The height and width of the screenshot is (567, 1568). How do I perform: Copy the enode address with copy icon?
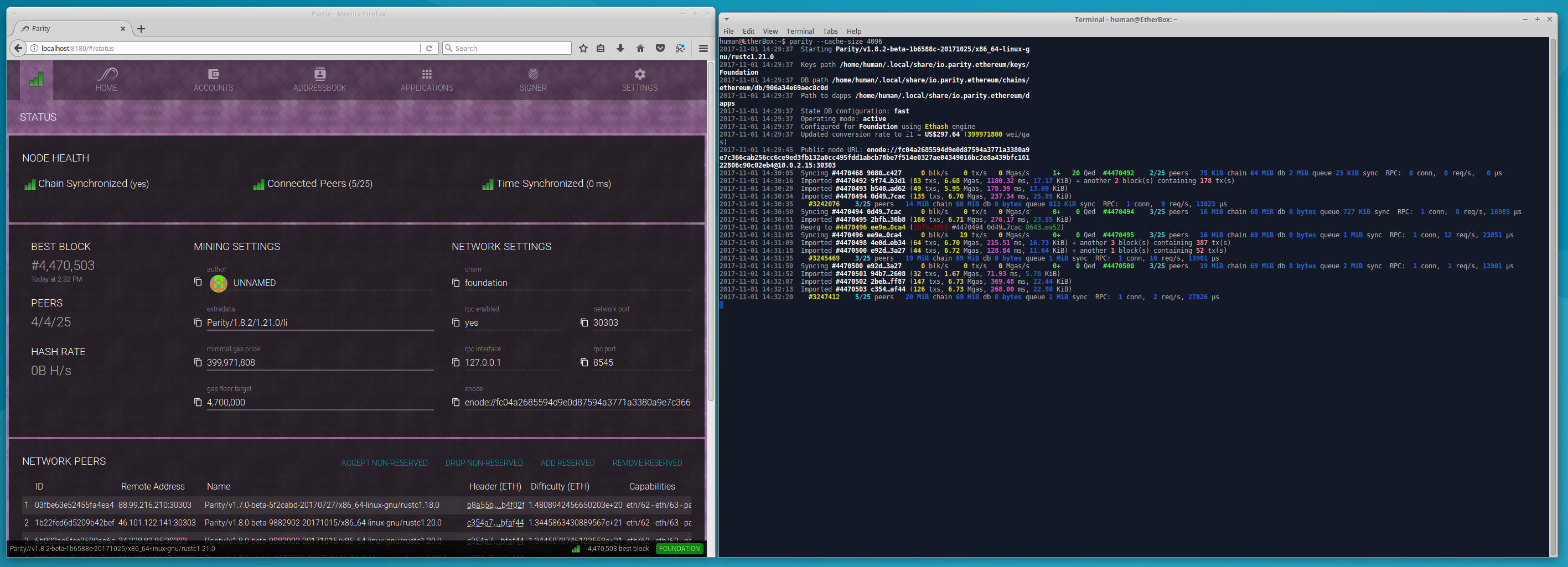pos(456,402)
